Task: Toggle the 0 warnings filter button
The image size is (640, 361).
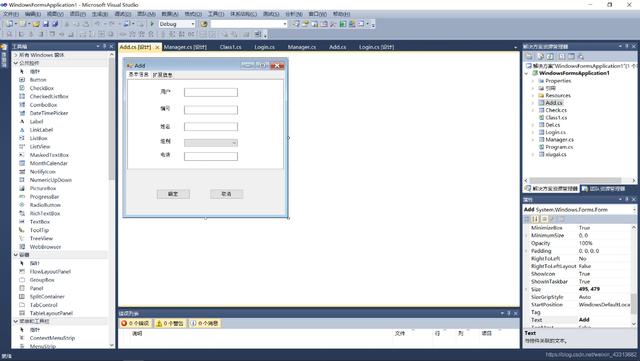Action: tap(170, 323)
